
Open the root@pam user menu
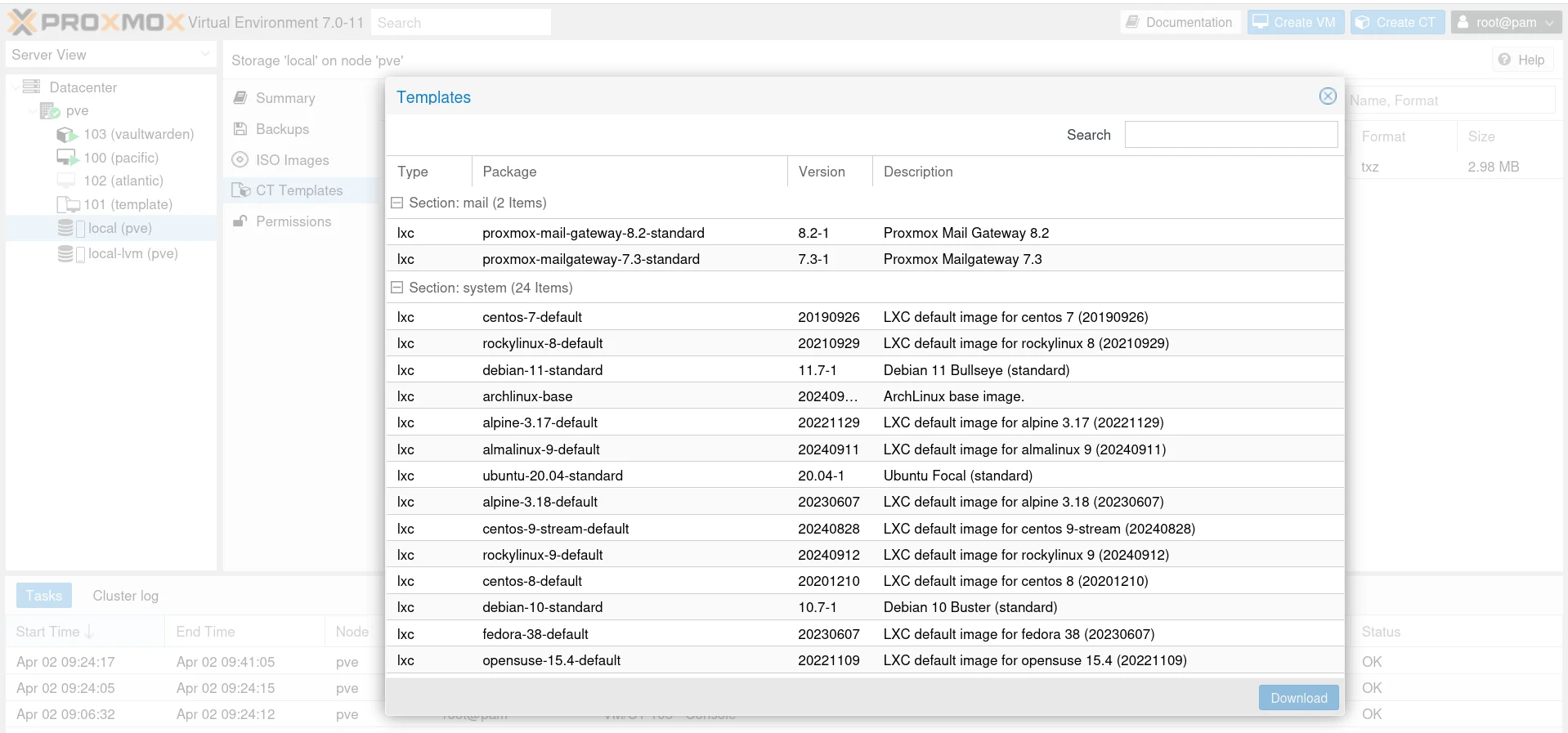tap(1506, 22)
